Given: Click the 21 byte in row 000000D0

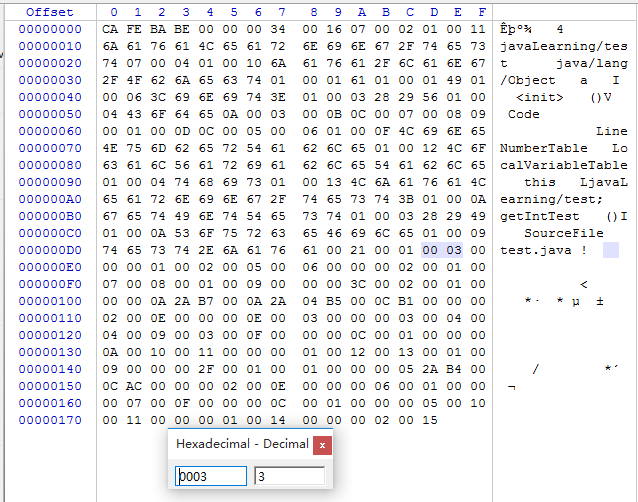Looking at the screenshot, I should point(358,250).
